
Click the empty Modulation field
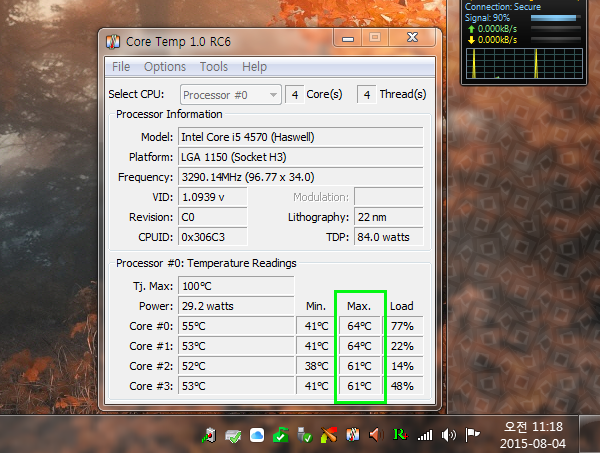pyautogui.click(x=389, y=197)
